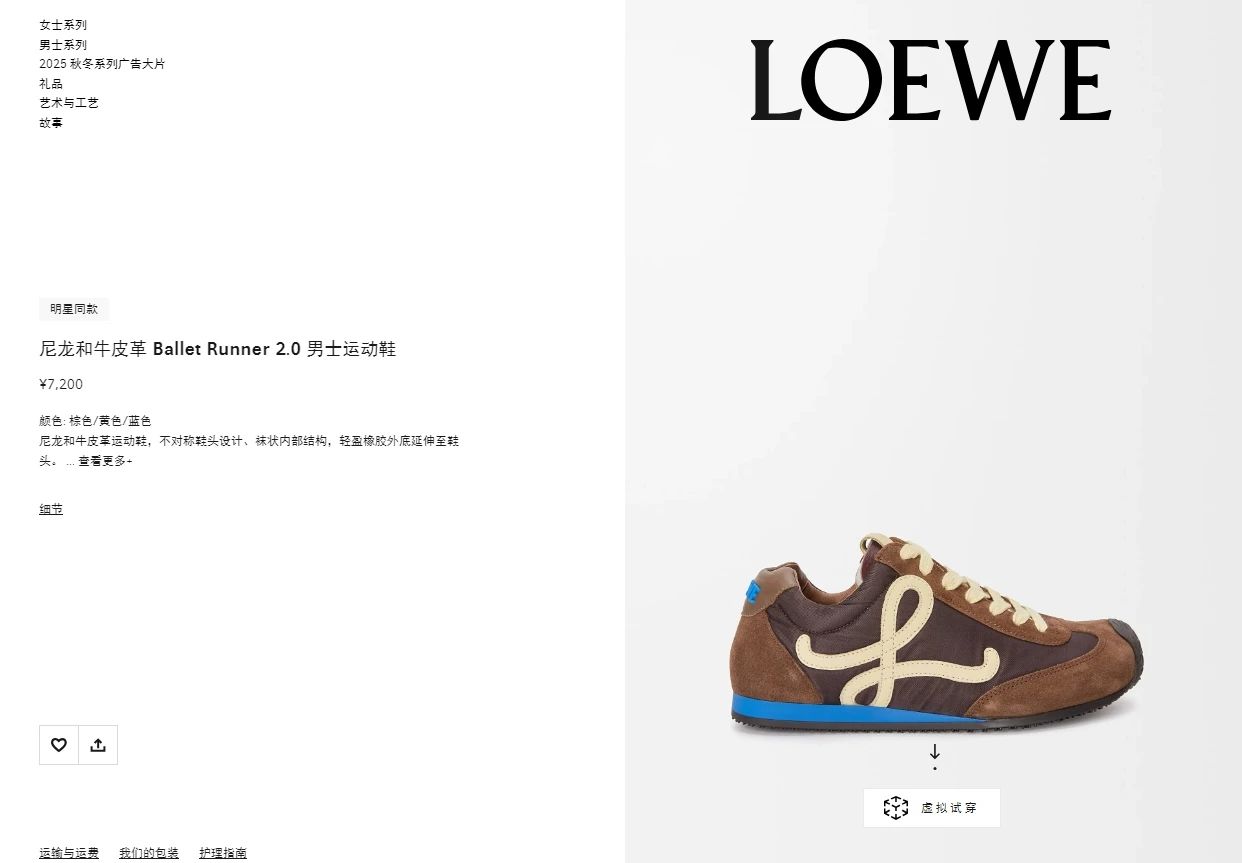The image size is (1242, 863).
Task: Open 2025 秋冬系列广告大片 menu
Action: (x=102, y=64)
